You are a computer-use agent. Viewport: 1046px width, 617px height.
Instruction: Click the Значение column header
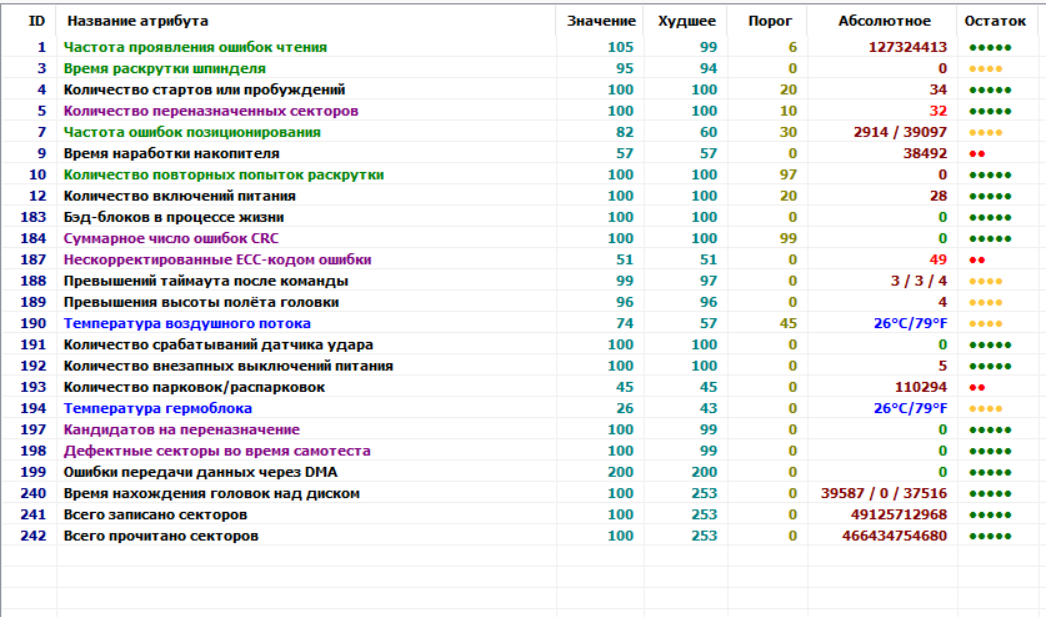point(600,21)
